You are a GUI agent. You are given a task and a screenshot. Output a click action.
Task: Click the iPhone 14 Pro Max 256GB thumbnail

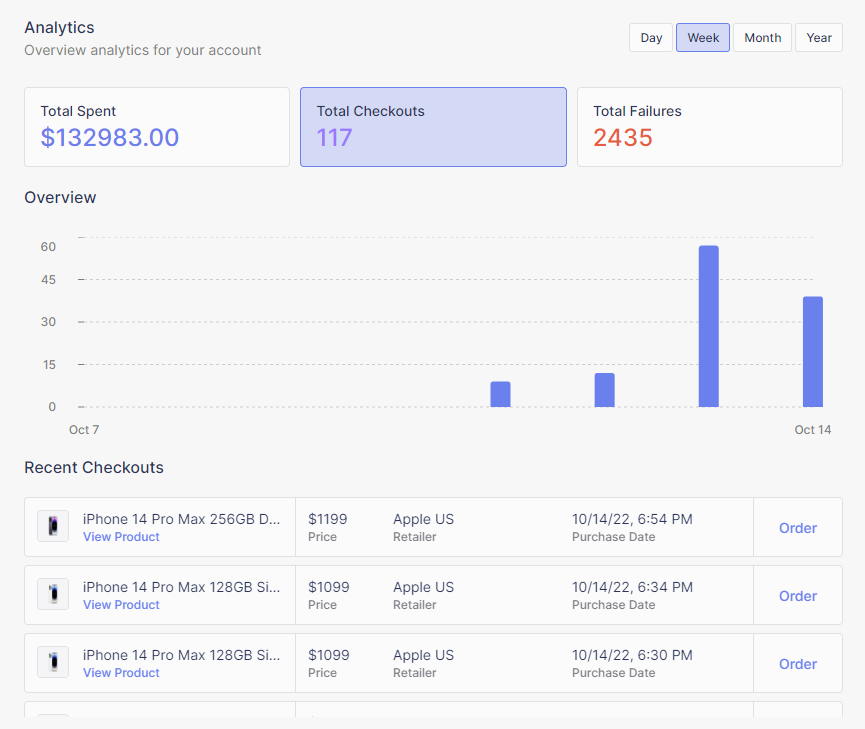tap(52, 526)
